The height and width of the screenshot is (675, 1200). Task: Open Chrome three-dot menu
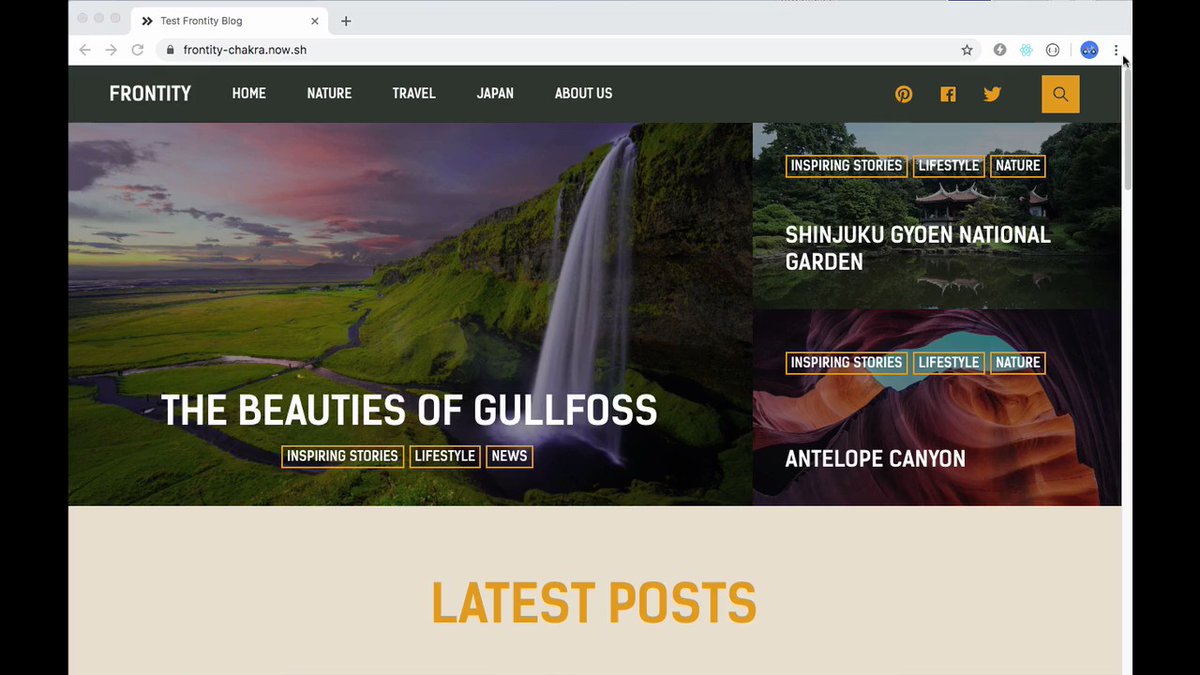(x=1116, y=50)
